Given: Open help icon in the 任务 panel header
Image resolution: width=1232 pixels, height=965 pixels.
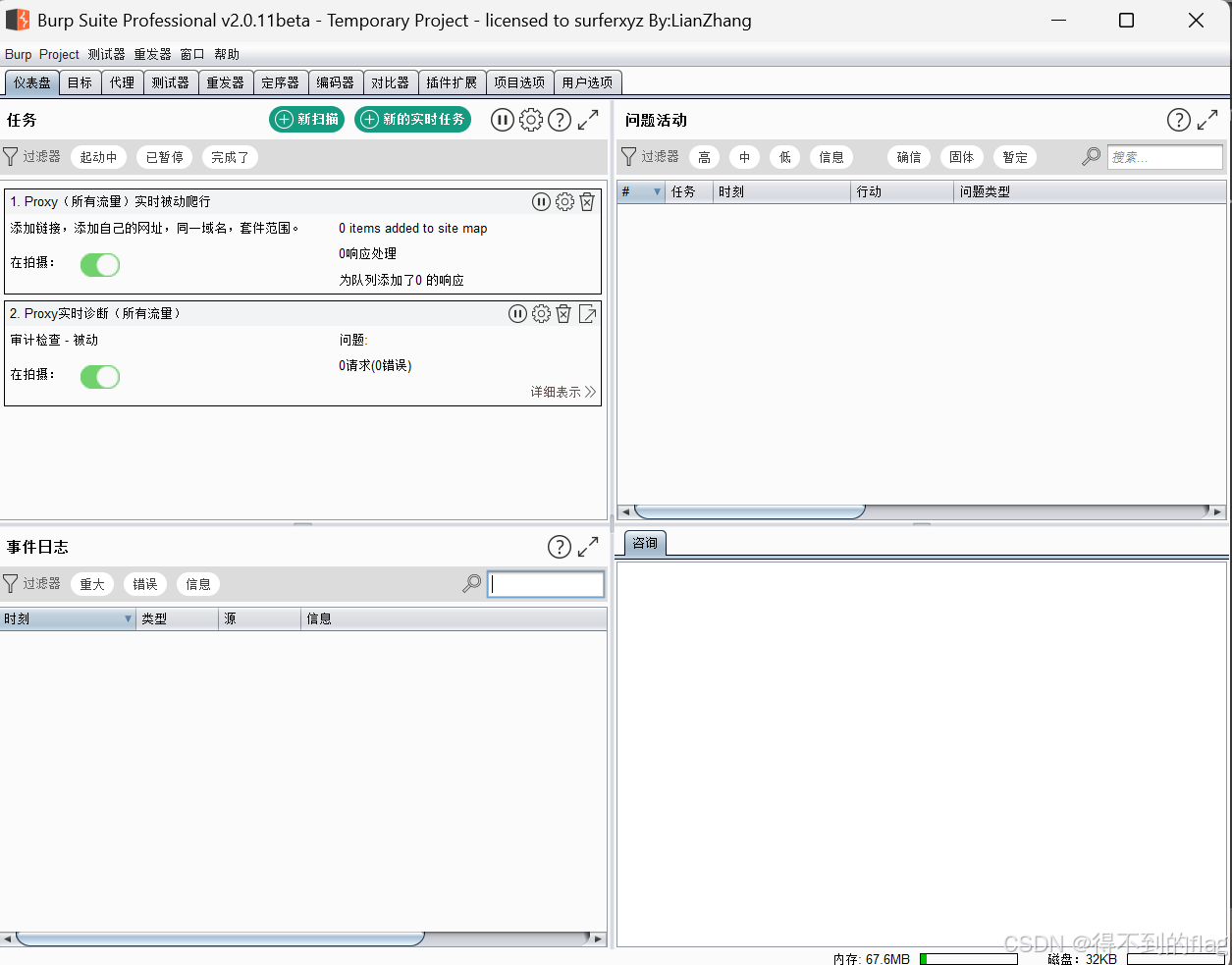Looking at the screenshot, I should [560, 120].
